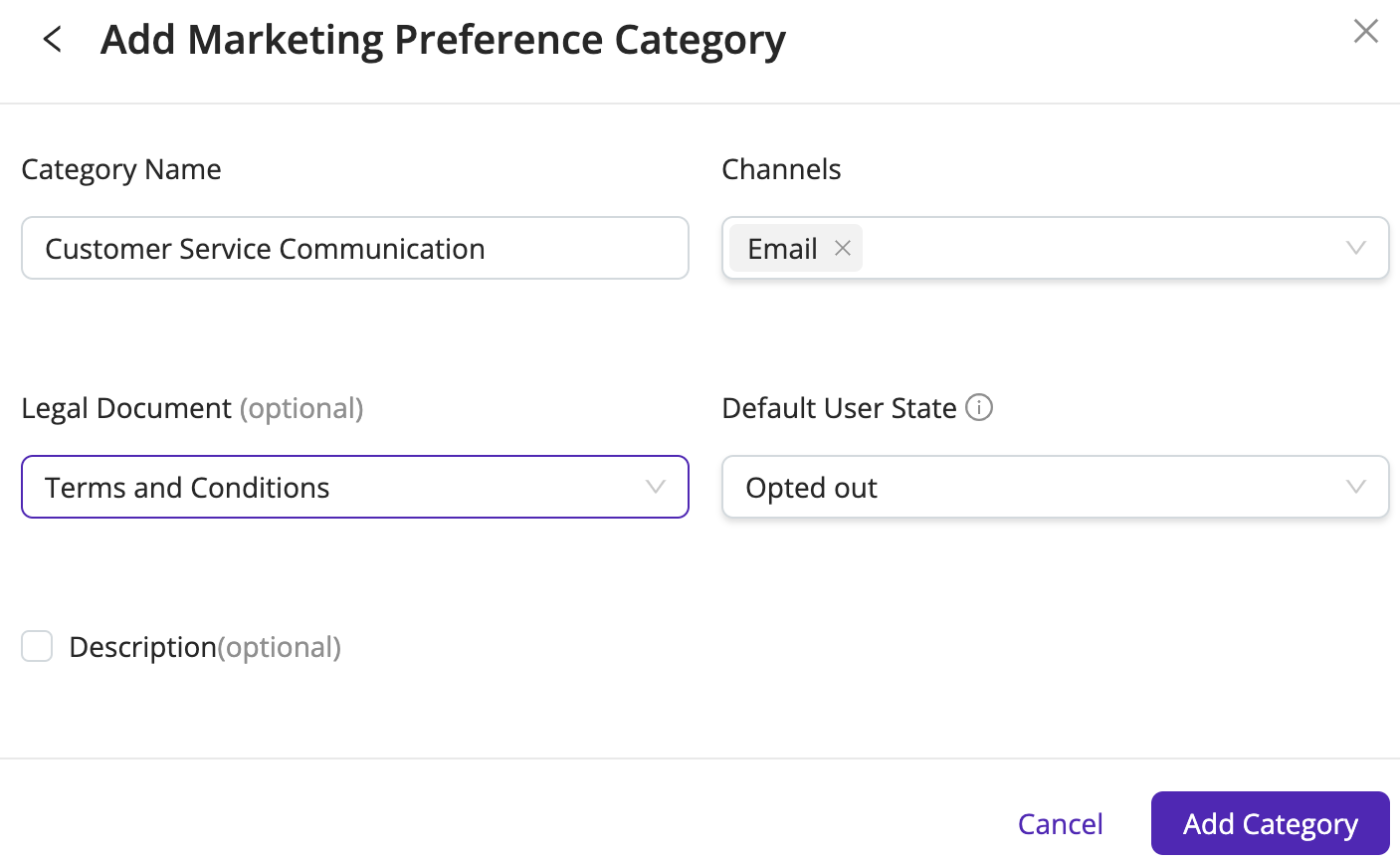Viewport: 1400px width, 863px height.
Task: Go back using the left arrow icon
Action: [53, 40]
